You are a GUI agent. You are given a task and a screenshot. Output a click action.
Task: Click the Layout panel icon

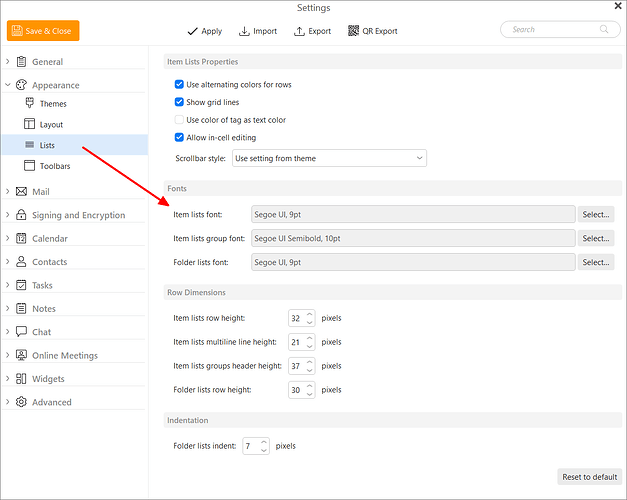(29, 124)
